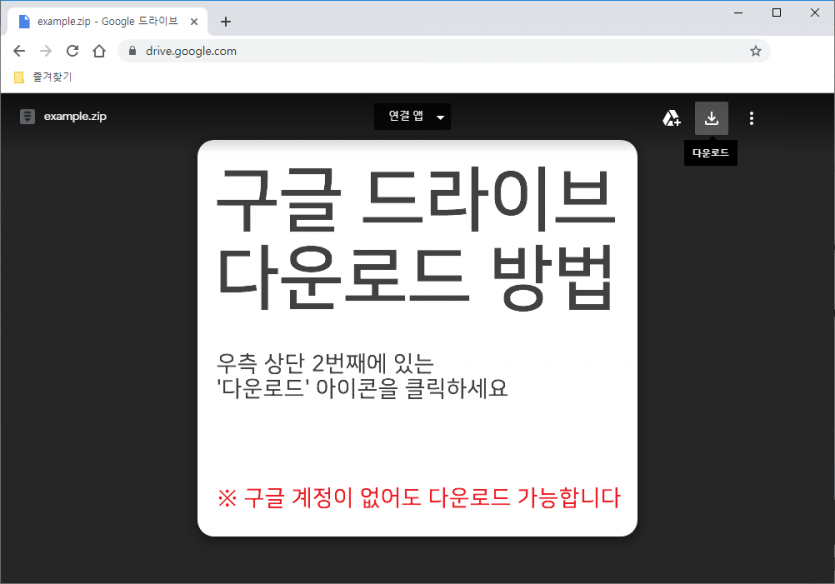Open the 즐겨찾기 bookmarks folder

click(43, 77)
